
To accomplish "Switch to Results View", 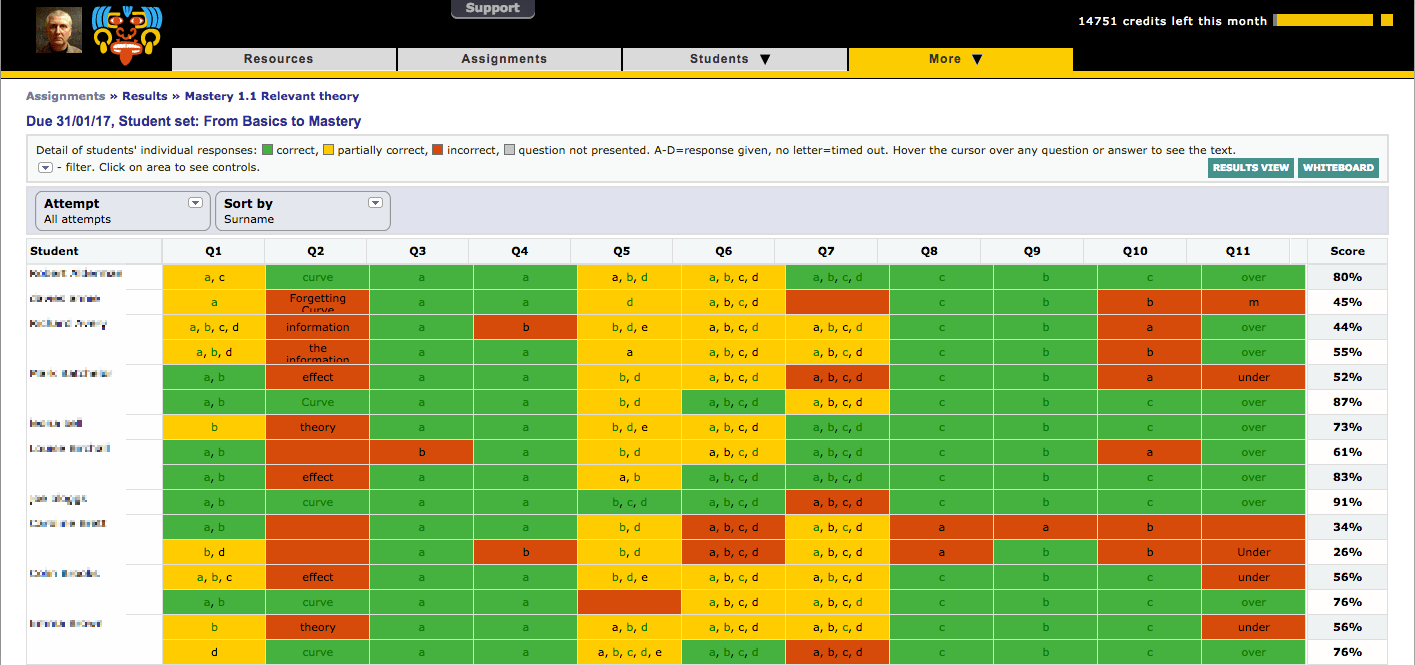I will pos(1251,168).
